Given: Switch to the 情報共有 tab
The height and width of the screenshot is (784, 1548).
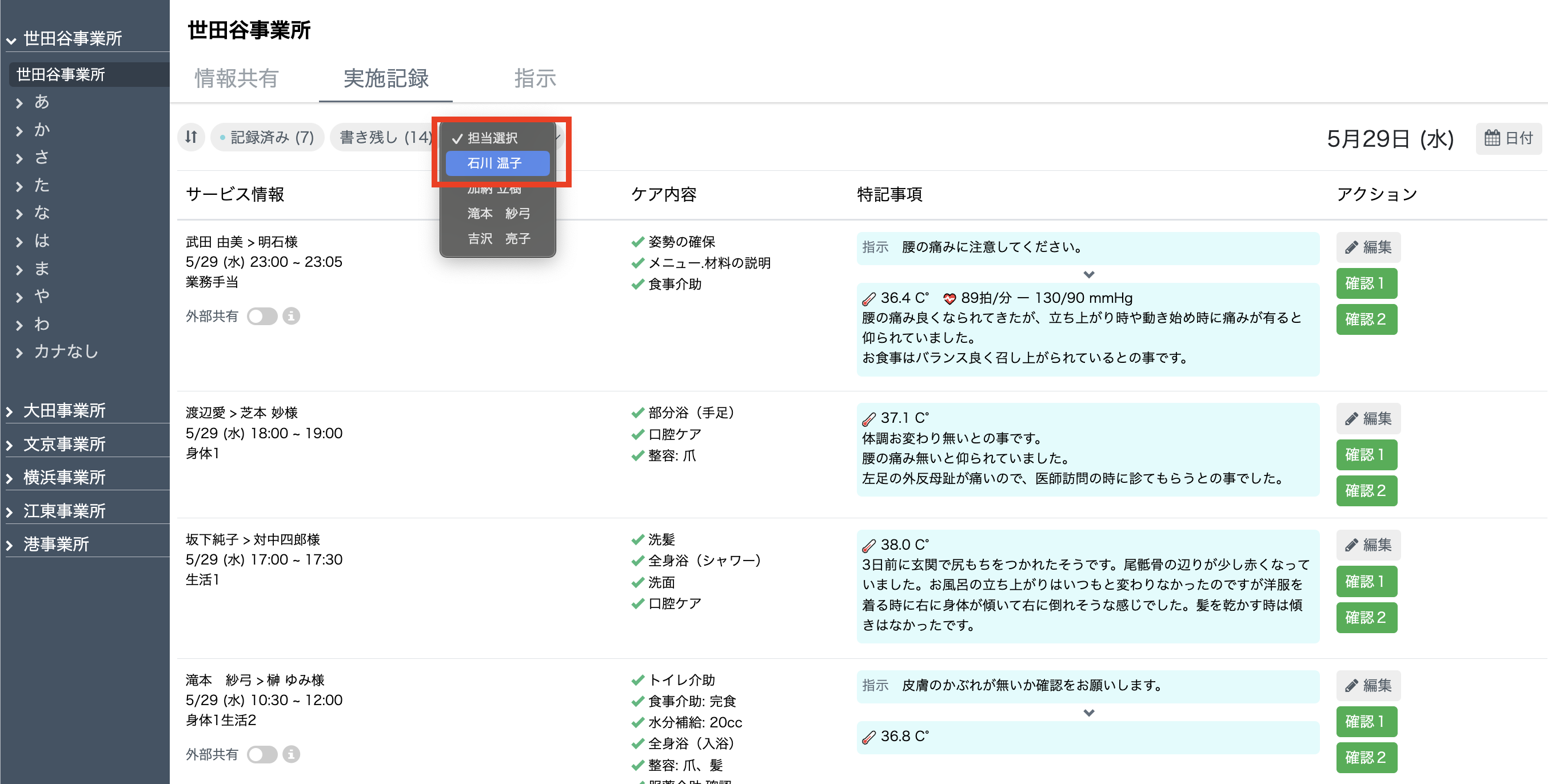Looking at the screenshot, I should pyautogui.click(x=236, y=78).
